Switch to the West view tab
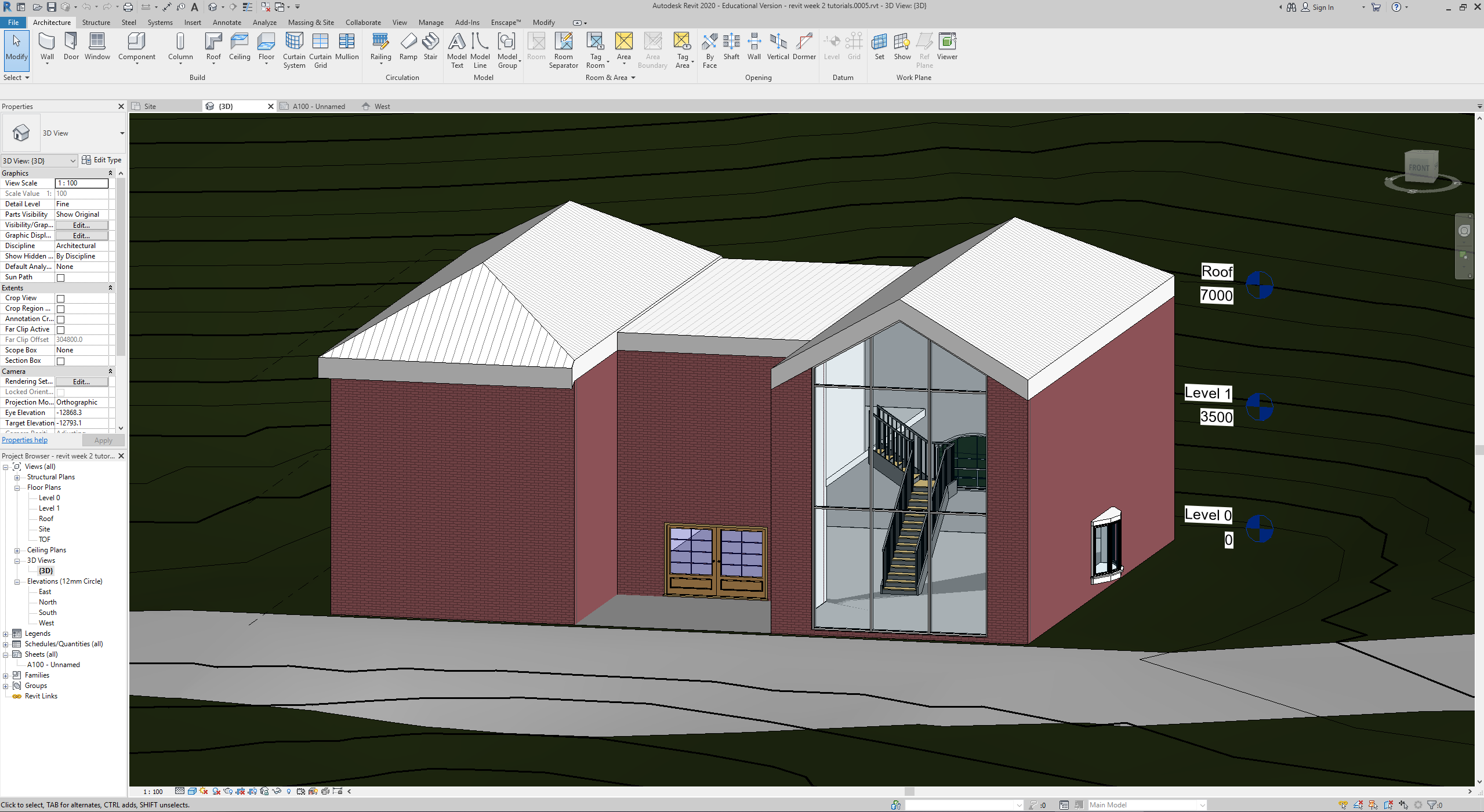Viewport: 1484px width, 812px height. point(382,107)
